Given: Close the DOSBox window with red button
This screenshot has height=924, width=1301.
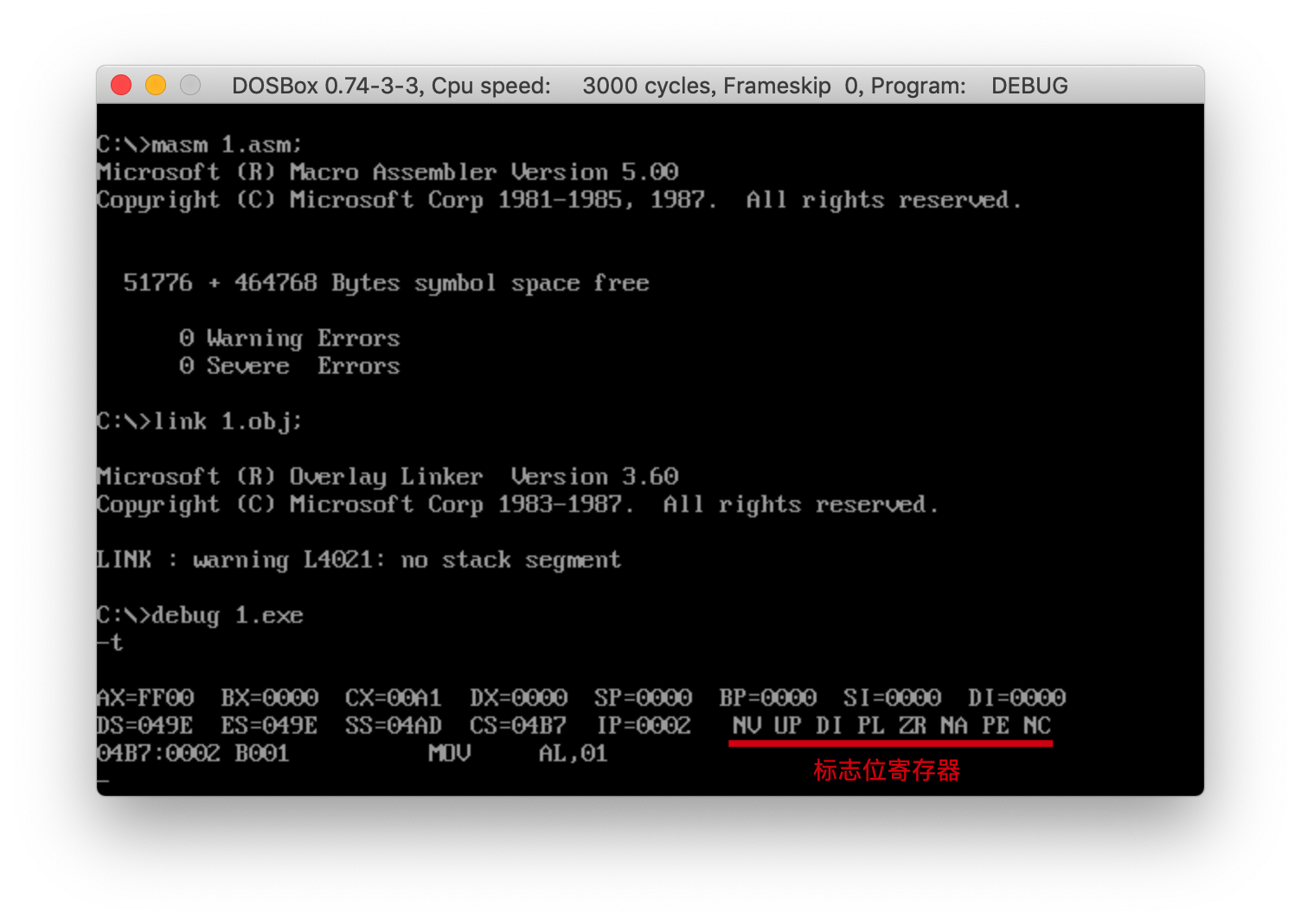Looking at the screenshot, I should [121, 85].
